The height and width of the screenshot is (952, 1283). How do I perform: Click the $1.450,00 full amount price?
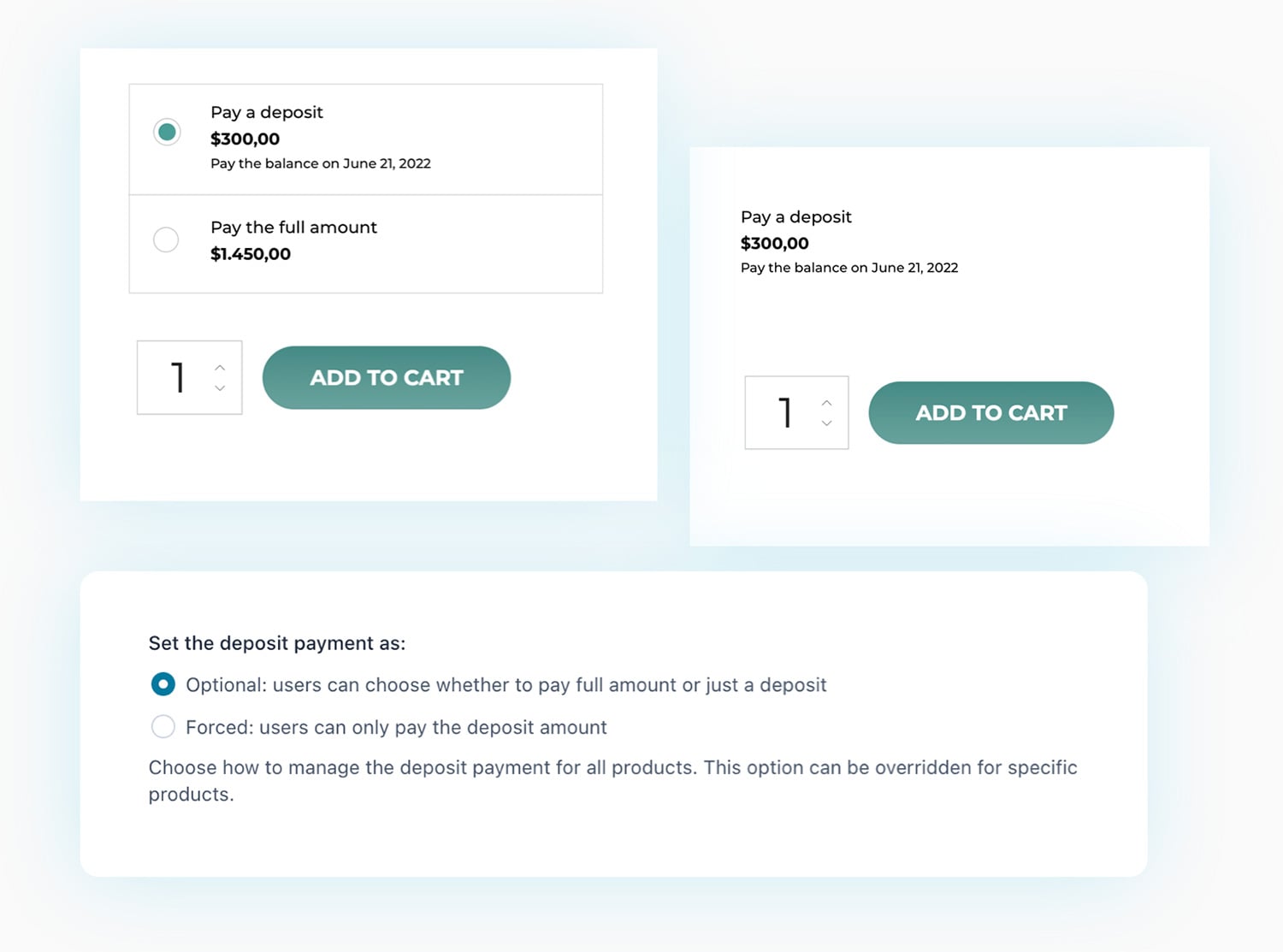251,253
